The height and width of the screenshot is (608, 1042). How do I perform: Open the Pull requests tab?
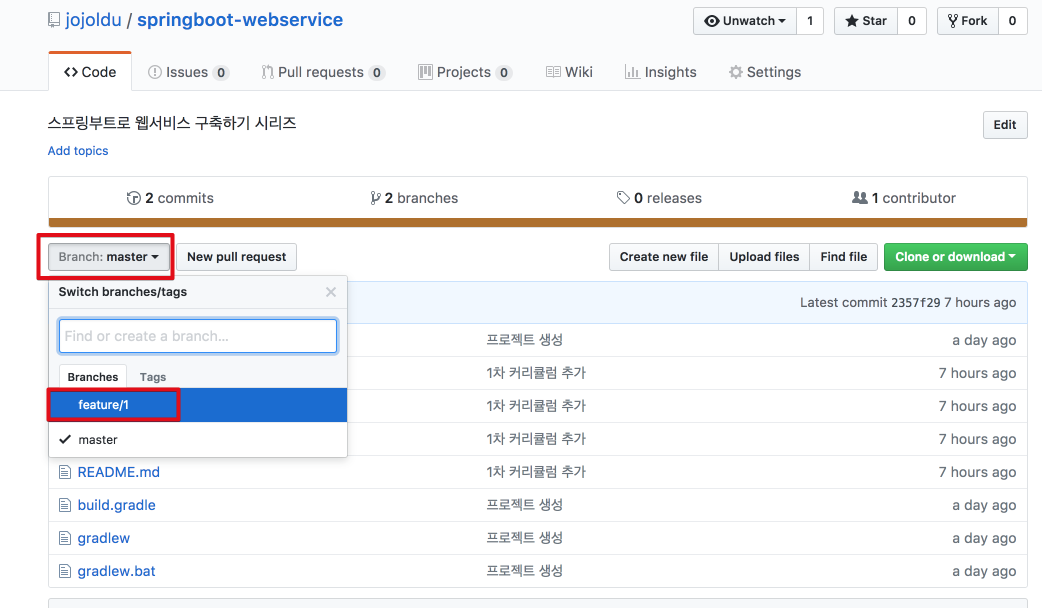[323, 72]
